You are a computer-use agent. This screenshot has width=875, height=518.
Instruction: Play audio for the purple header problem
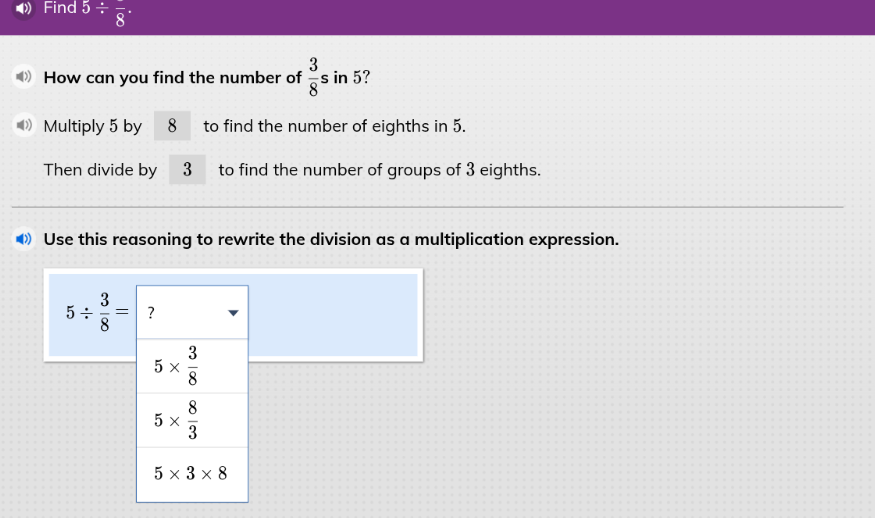pyautogui.click(x=23, y=8)
